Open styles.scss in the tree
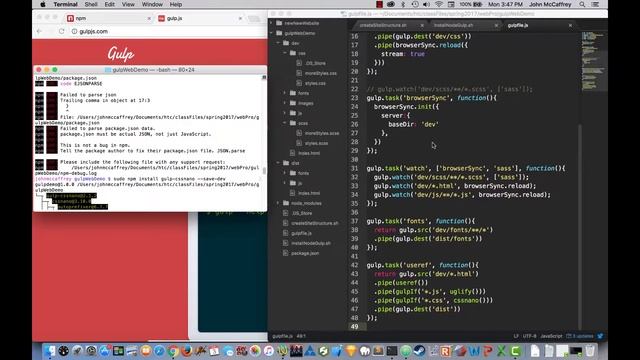 point(316,143)
